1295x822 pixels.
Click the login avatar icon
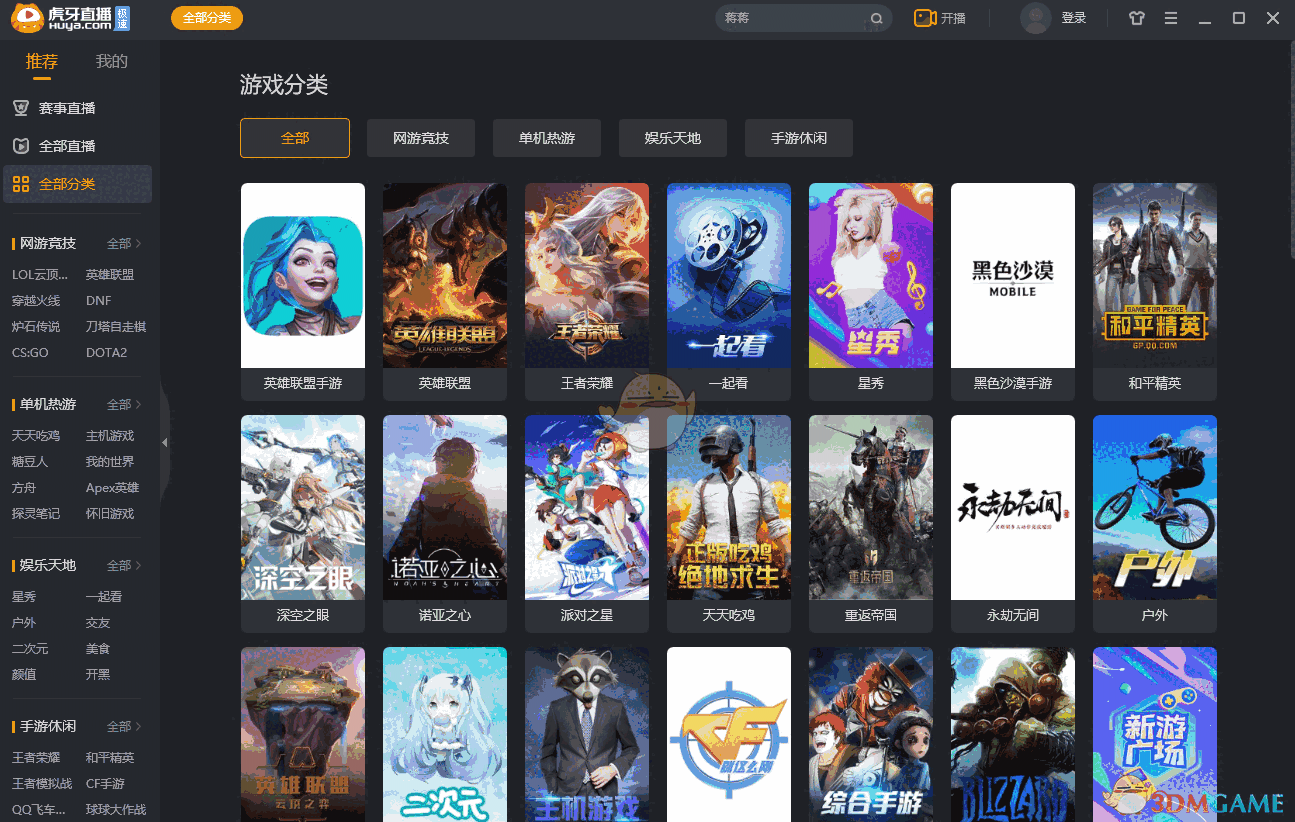point(1035,18)
